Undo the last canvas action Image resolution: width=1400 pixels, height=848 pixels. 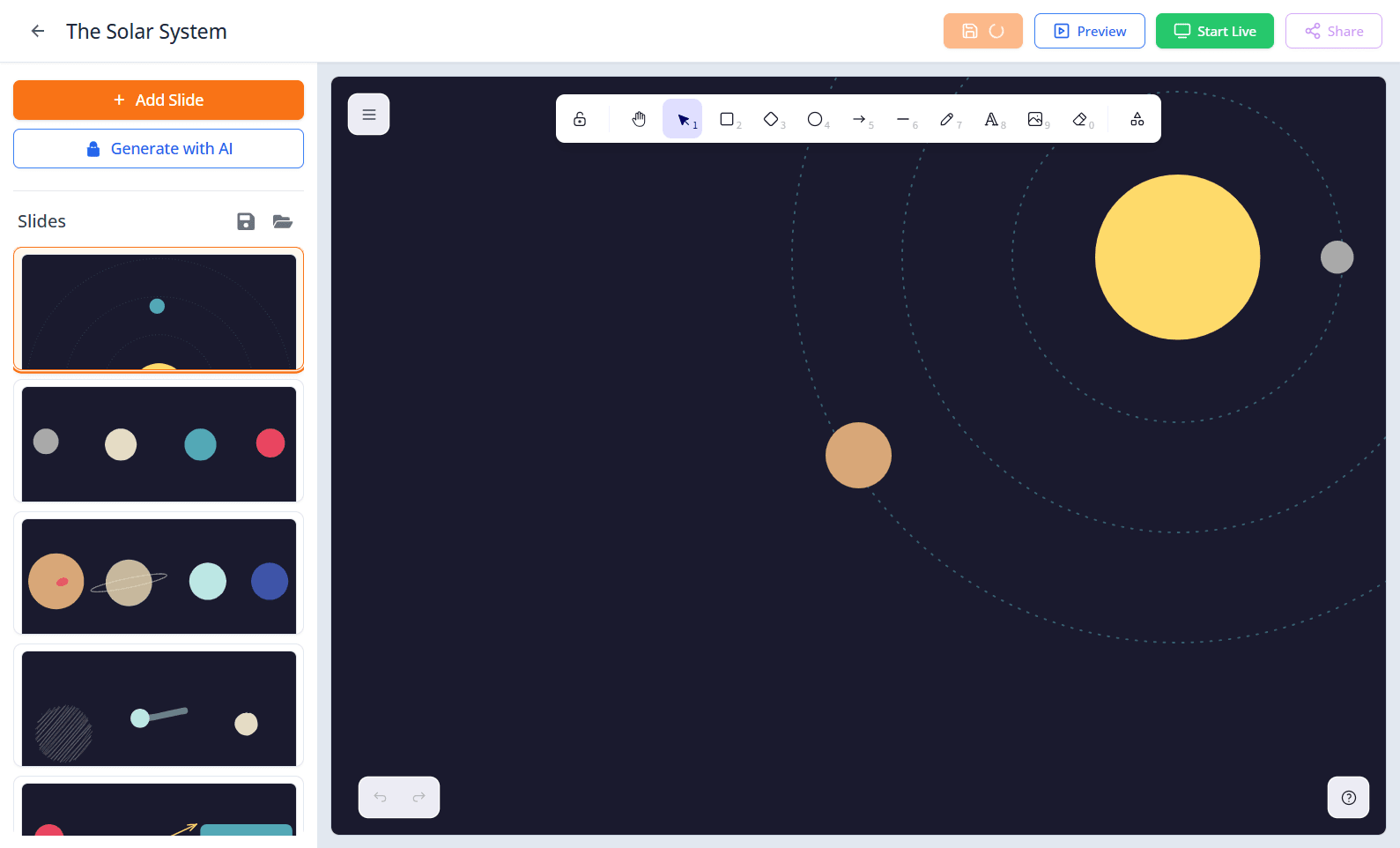(x=381, y=797)
